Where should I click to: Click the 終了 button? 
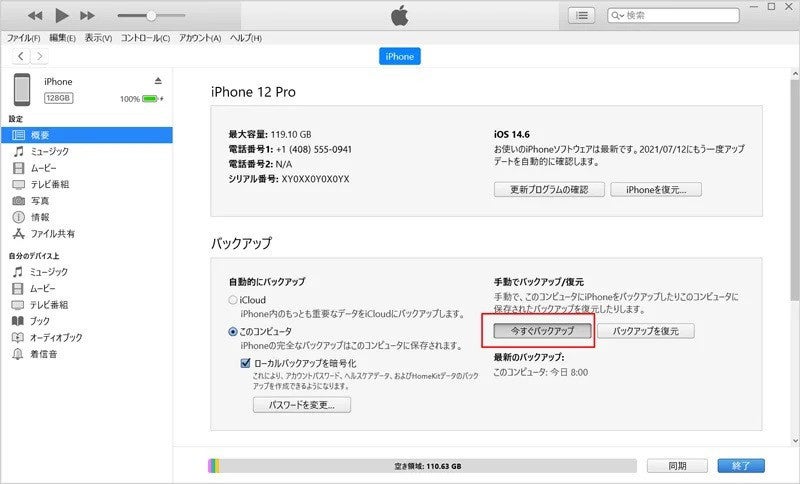(741, 466)
